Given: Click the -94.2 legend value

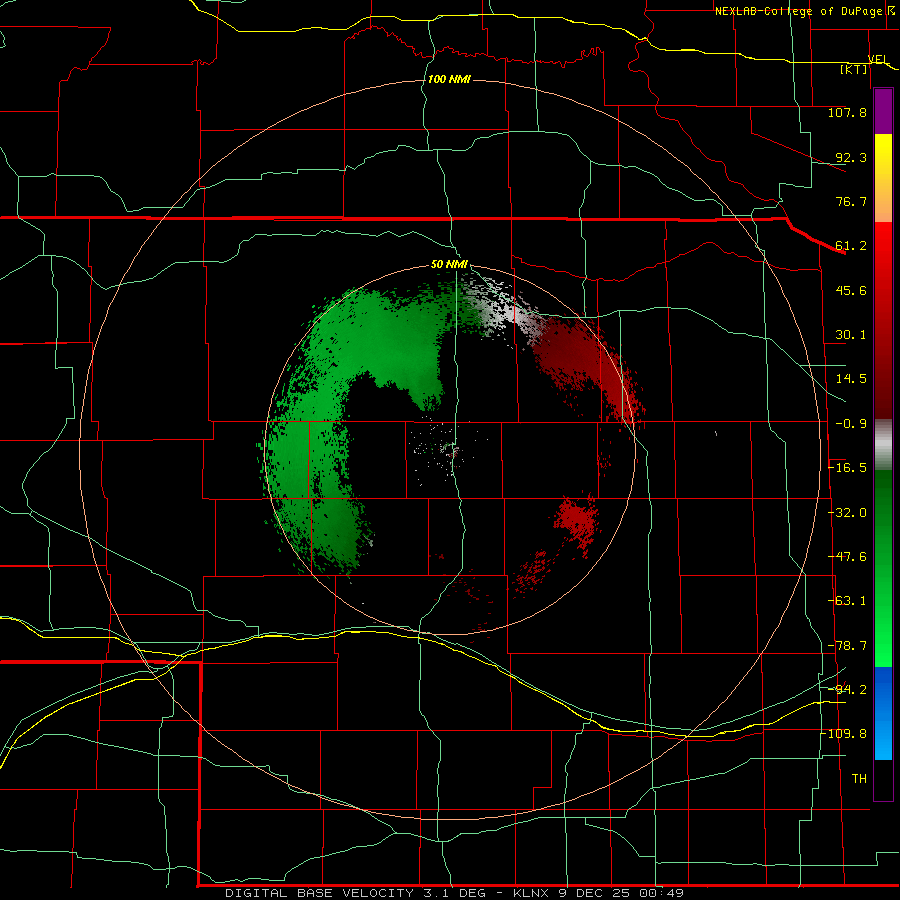Looking at the screenshot, I should 847,689.
